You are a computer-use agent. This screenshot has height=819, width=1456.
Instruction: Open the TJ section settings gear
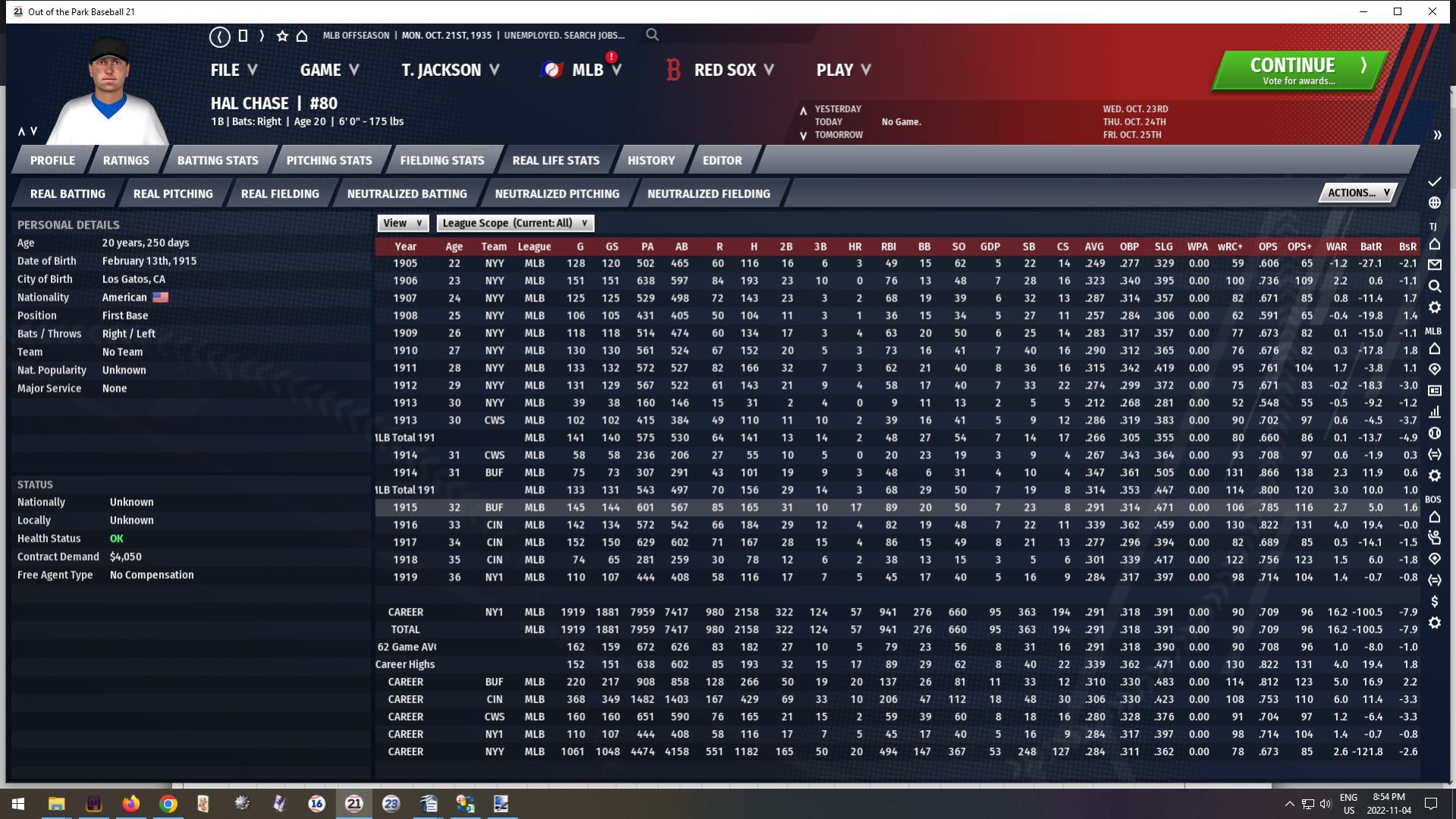pyautogui.click(x=1434, y=307)
